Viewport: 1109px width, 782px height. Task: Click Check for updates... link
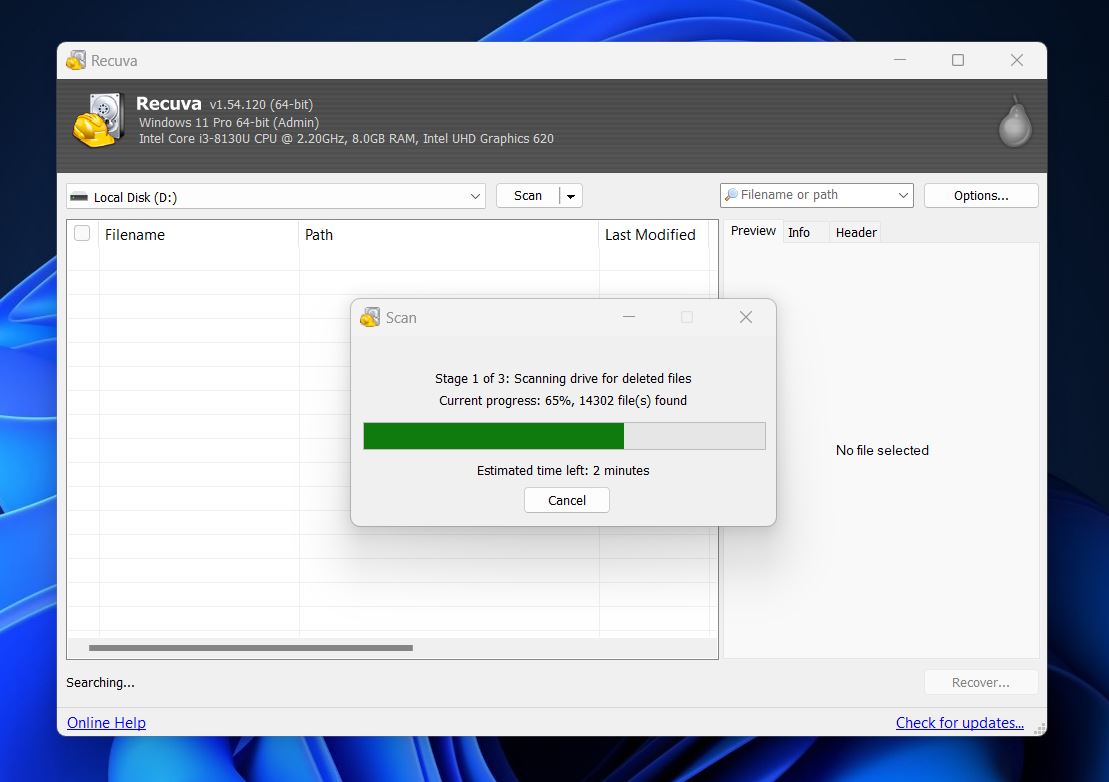(960, 723)
